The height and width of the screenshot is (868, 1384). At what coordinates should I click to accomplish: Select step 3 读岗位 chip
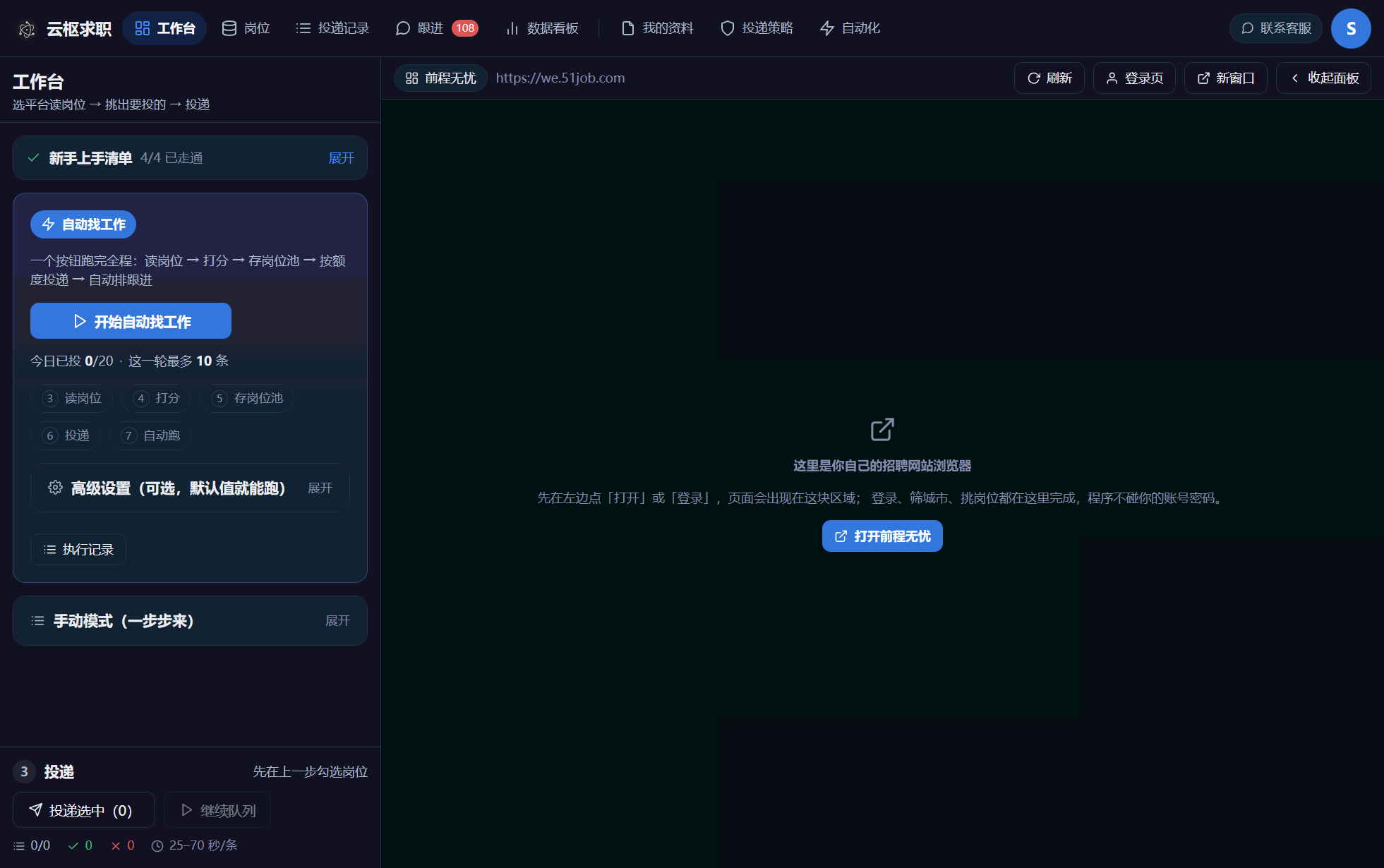tap(71, 399)
